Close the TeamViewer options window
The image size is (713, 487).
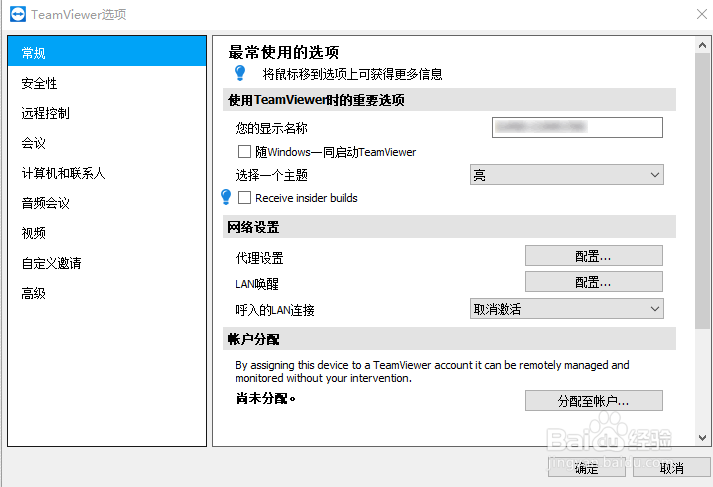702,15
